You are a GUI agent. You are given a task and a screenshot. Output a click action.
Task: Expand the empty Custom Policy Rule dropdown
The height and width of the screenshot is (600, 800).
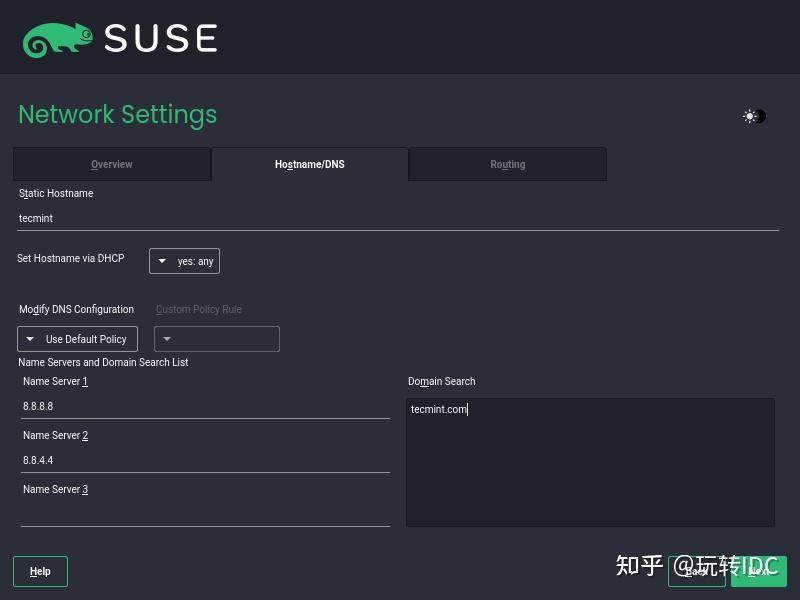point(217,339)
